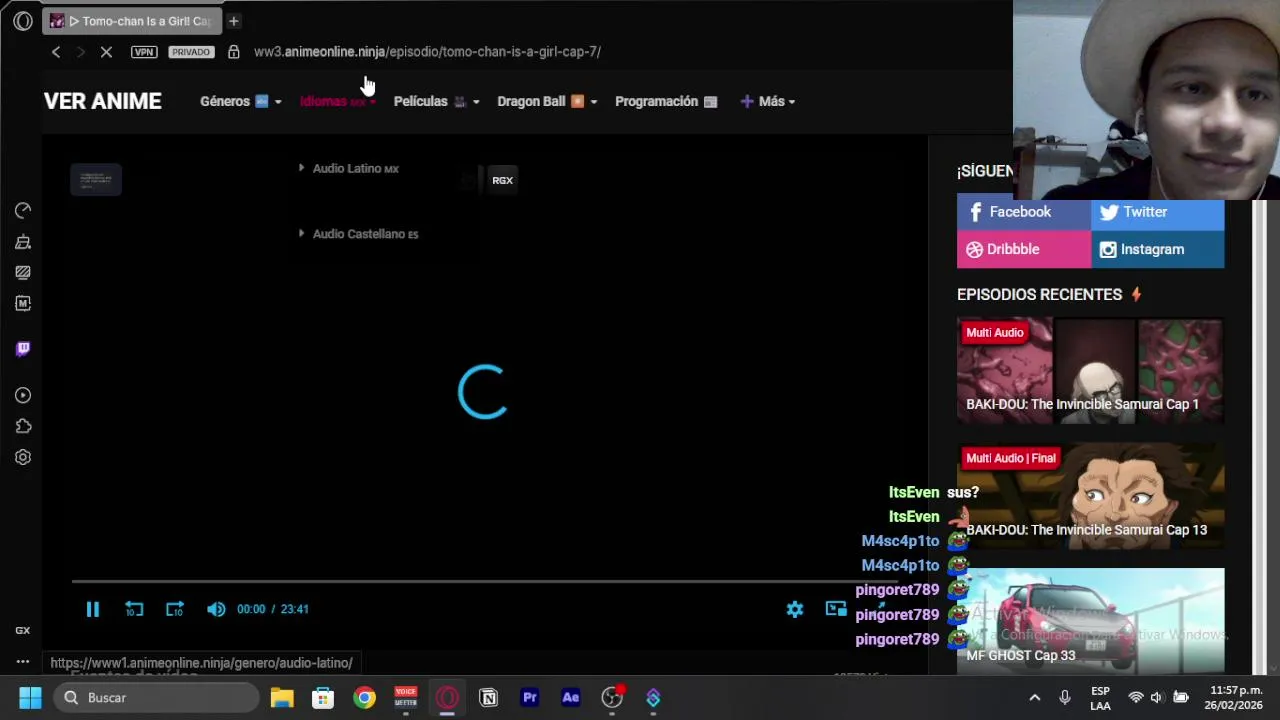Toggle the VPN badge

[144, 52]
